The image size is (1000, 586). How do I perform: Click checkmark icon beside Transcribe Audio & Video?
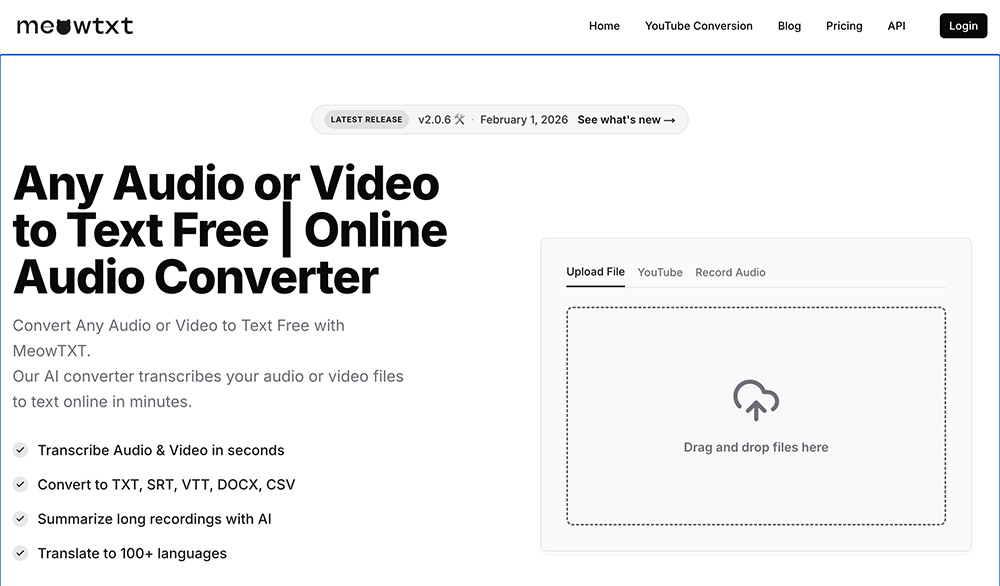point(20,450)
